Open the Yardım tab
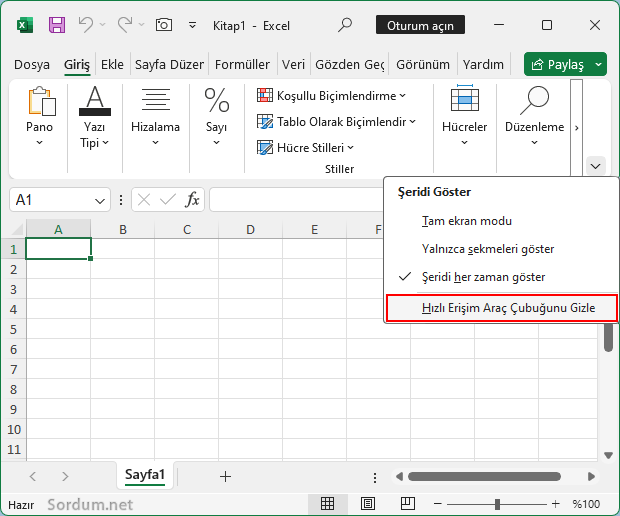 tap(483, 64)
